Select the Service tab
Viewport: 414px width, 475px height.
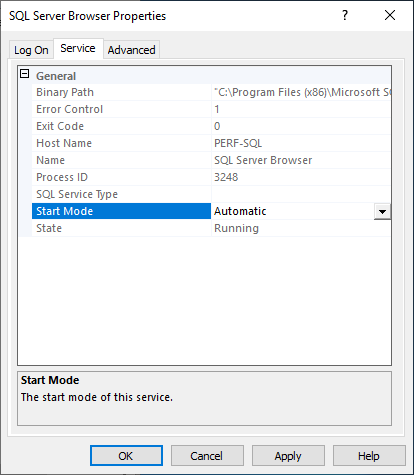click(78, 48)
